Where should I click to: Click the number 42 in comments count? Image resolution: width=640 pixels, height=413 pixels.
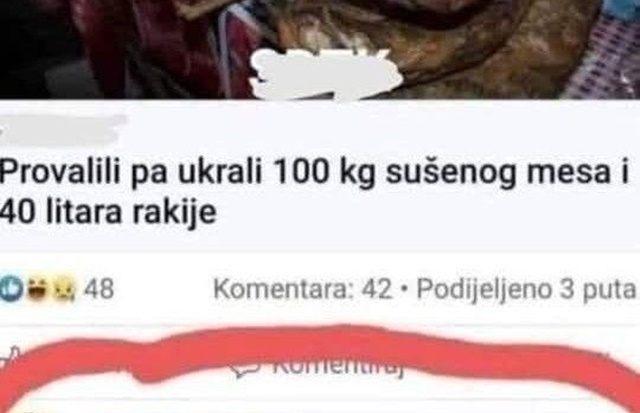click(x=377, y=289)
